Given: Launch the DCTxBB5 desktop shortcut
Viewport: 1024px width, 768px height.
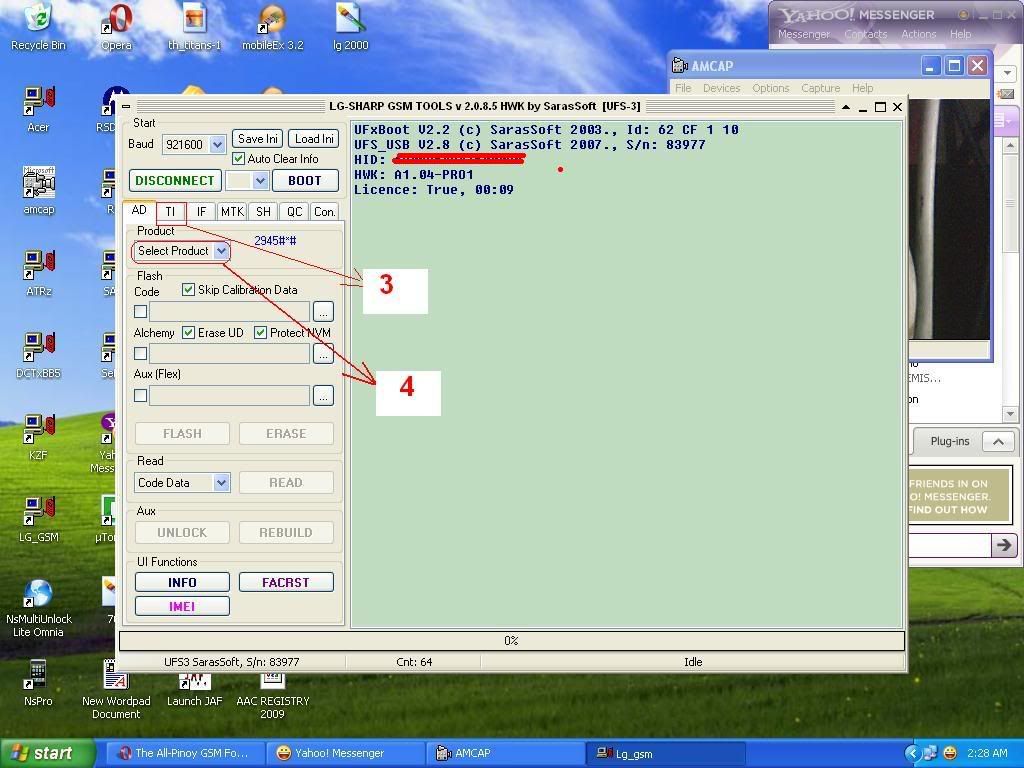Looking at the screenshot, I should [39, 355].
